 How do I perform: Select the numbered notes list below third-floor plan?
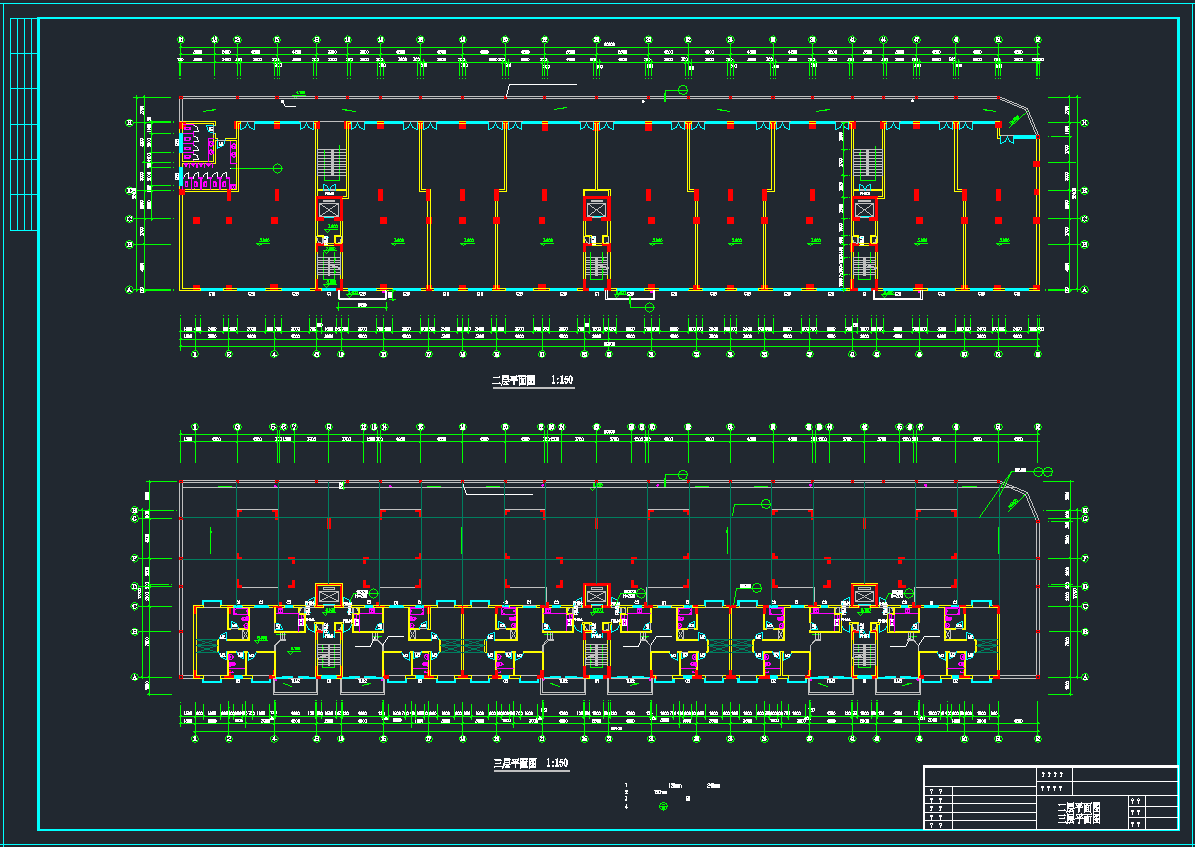coord(627,796)
